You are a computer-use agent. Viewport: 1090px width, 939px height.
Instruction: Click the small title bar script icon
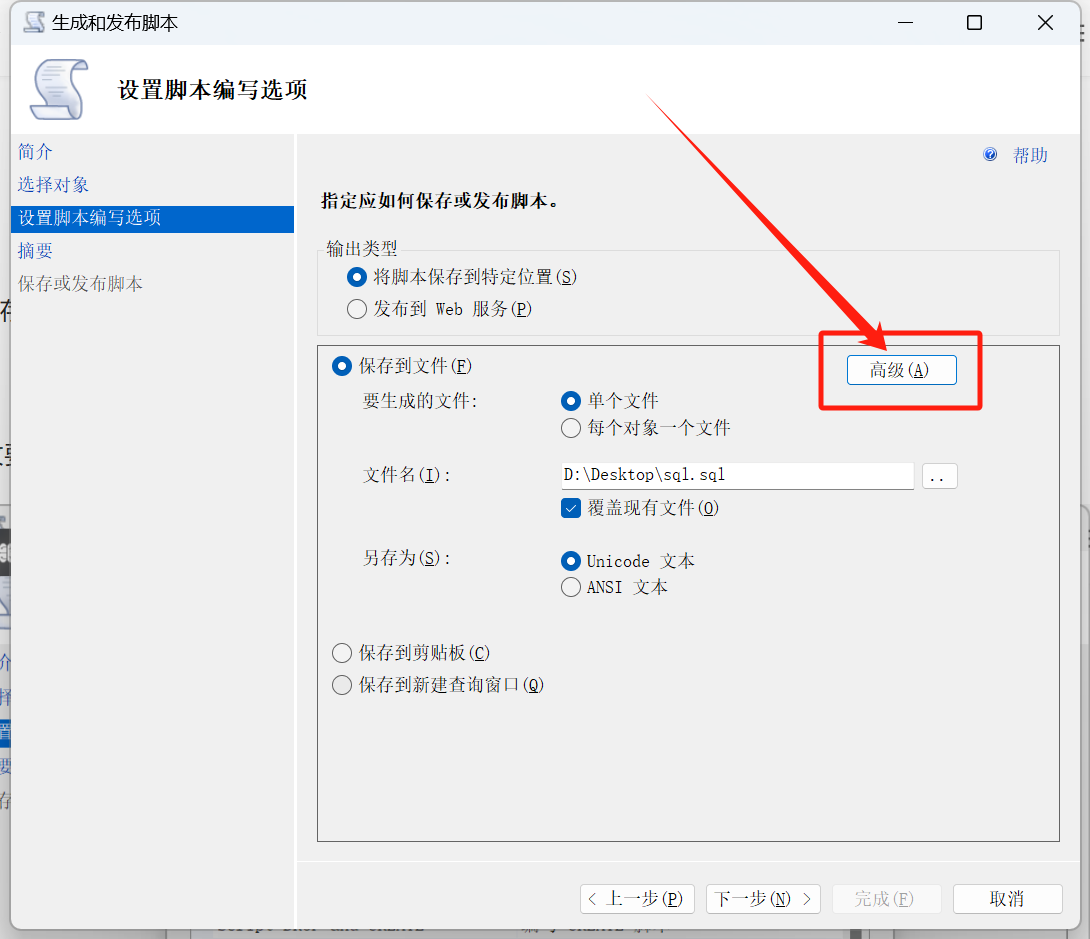(34, 22)
